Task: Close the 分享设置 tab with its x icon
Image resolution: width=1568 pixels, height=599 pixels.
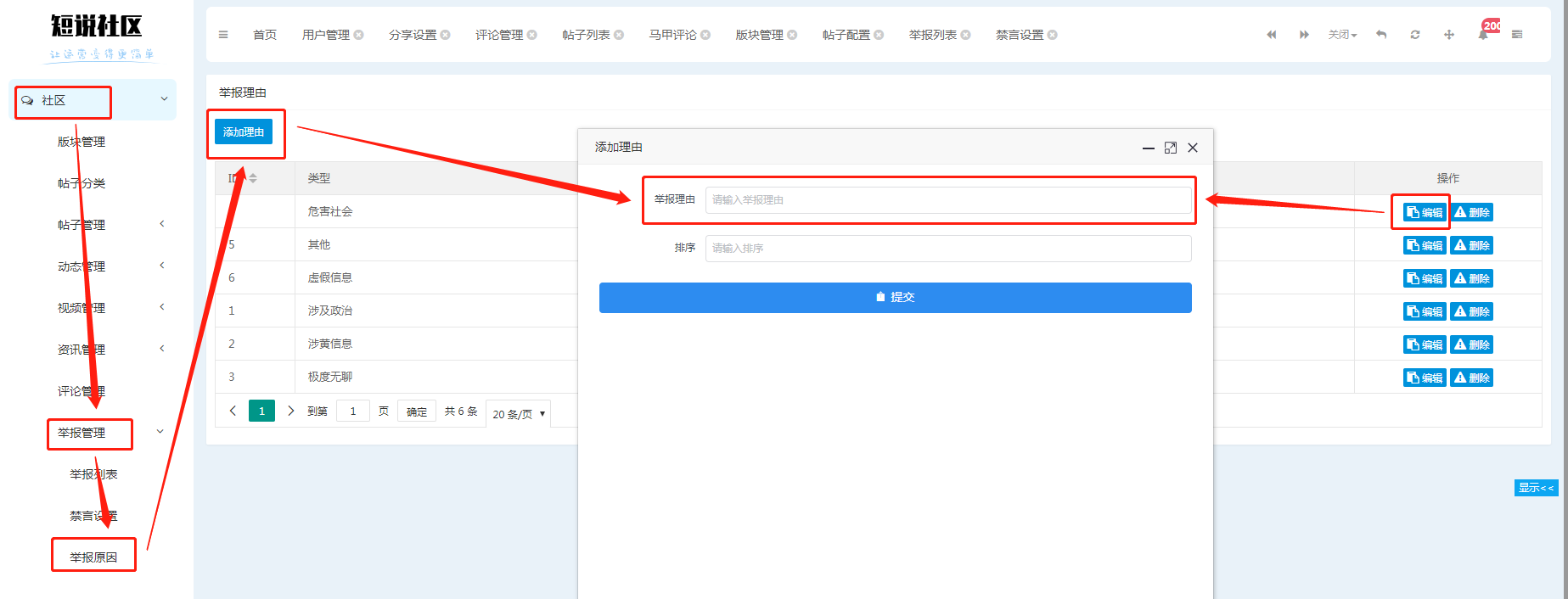Action: point(446,35)
